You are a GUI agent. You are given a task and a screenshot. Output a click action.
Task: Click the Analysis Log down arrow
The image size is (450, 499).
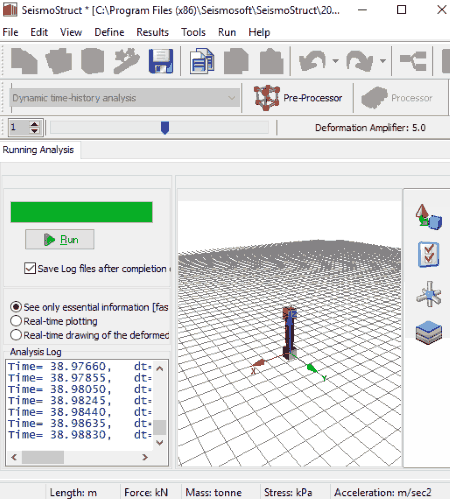pos(160,443)
